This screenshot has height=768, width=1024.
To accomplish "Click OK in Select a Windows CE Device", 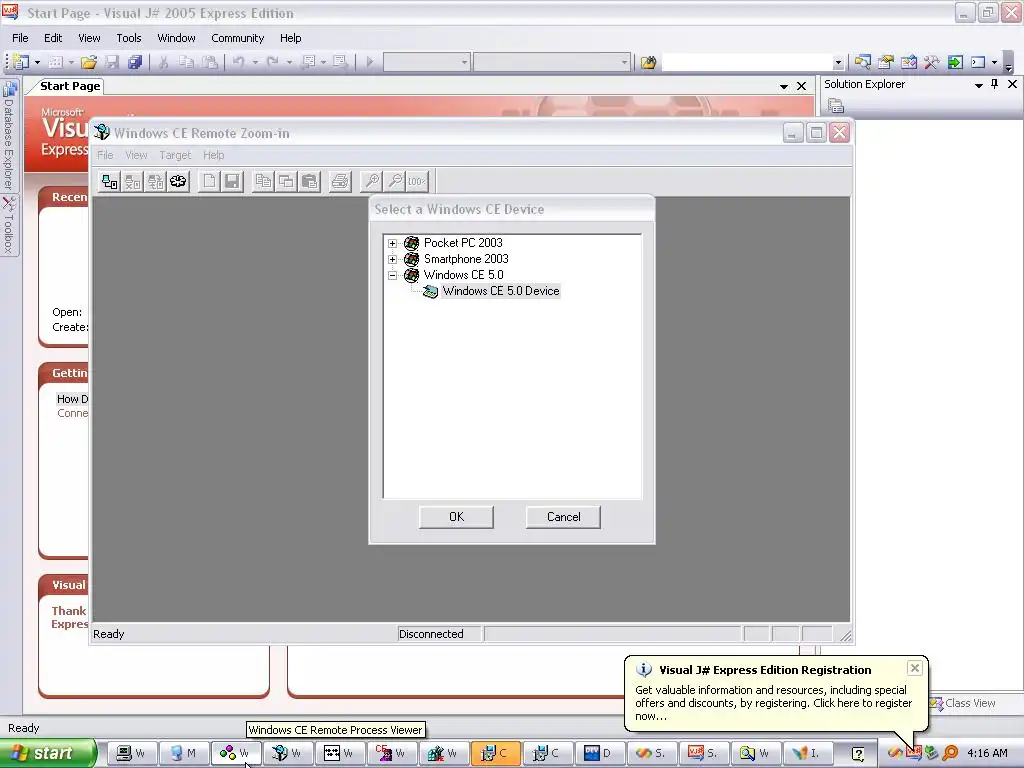I will click(x=456, y=517).
